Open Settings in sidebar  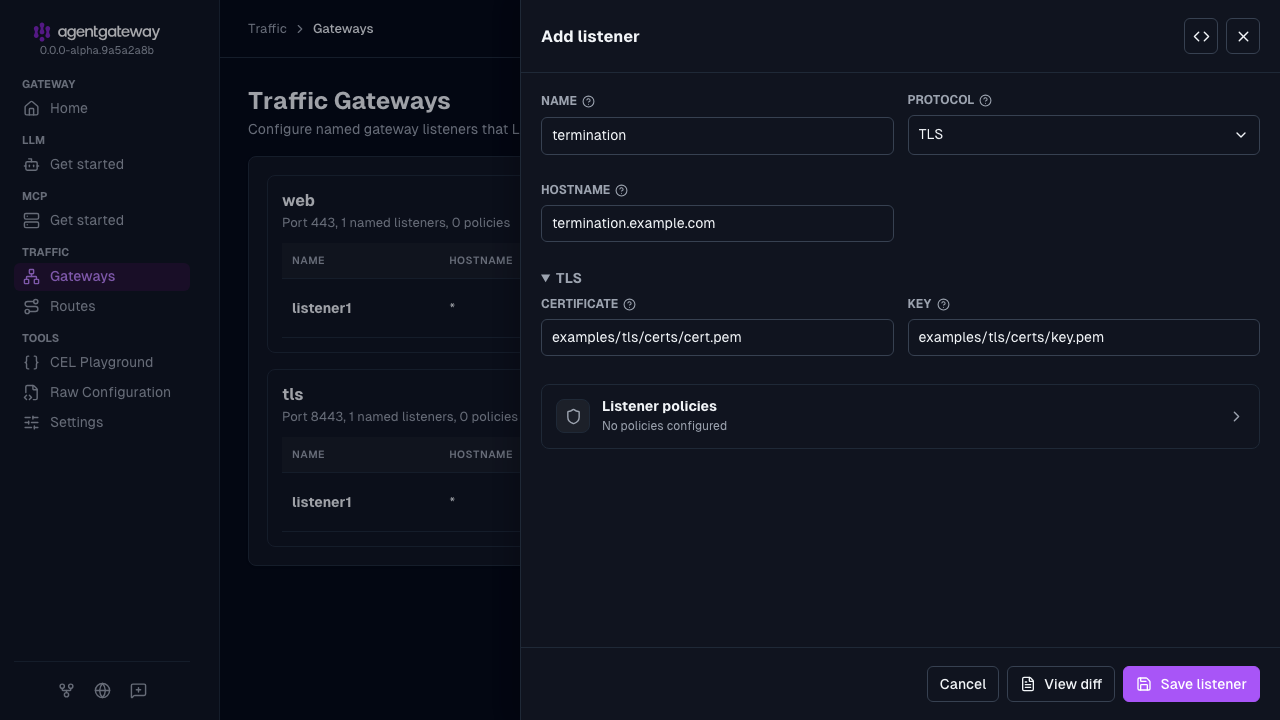click(102, 422)
